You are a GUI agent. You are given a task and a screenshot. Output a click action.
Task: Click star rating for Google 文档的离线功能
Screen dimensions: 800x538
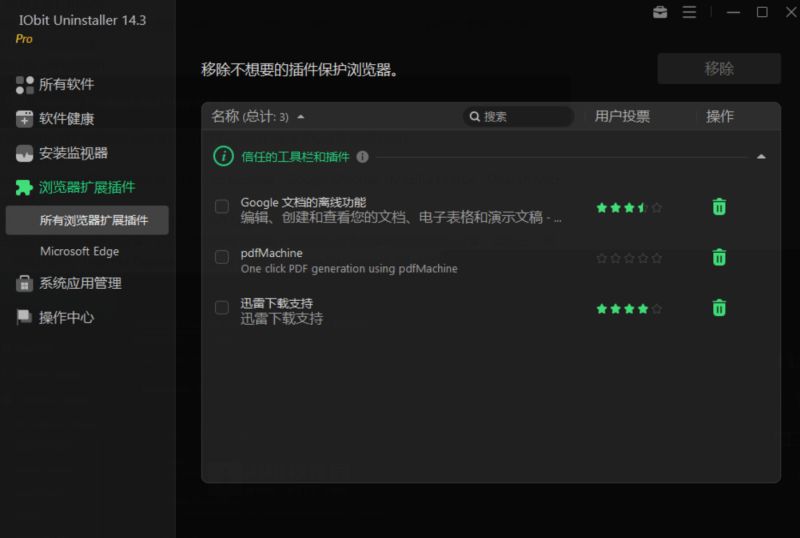629,207
